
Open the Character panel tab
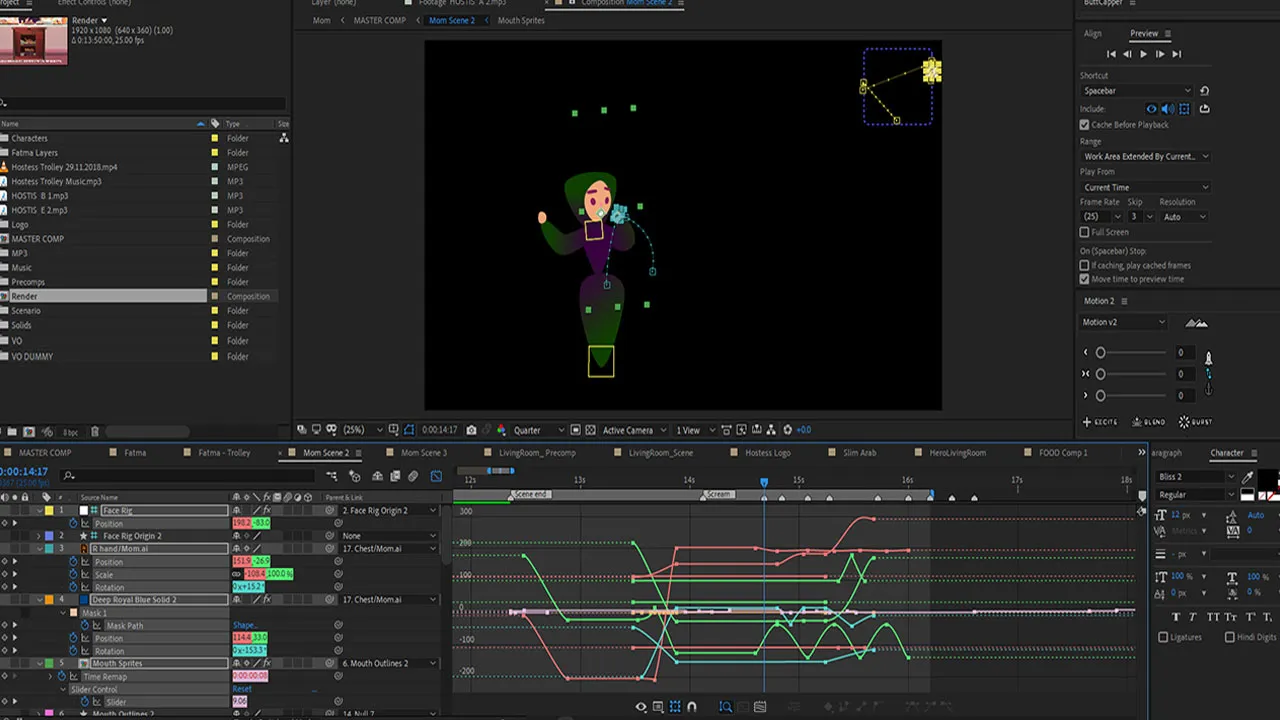click(x=1227, y=453)
